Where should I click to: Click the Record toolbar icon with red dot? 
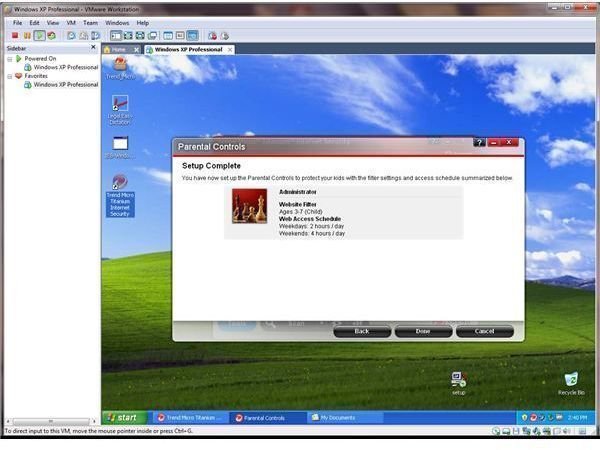[212, 36]
